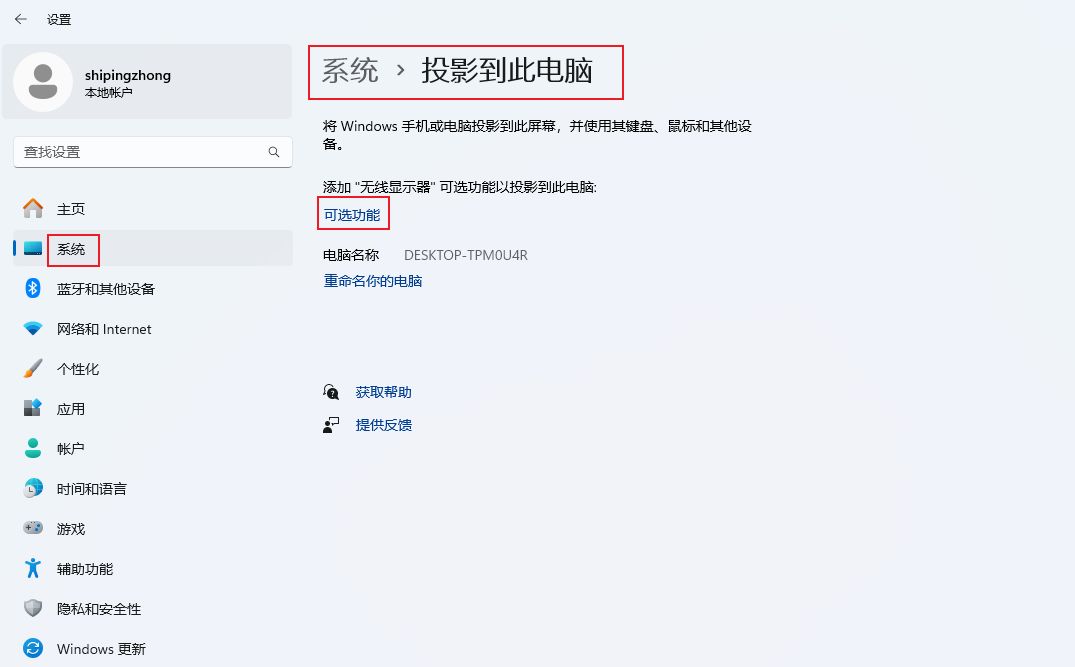Click the Accounts (帐户) person icon
The image size is (1075, 667).
click(33, 449)
